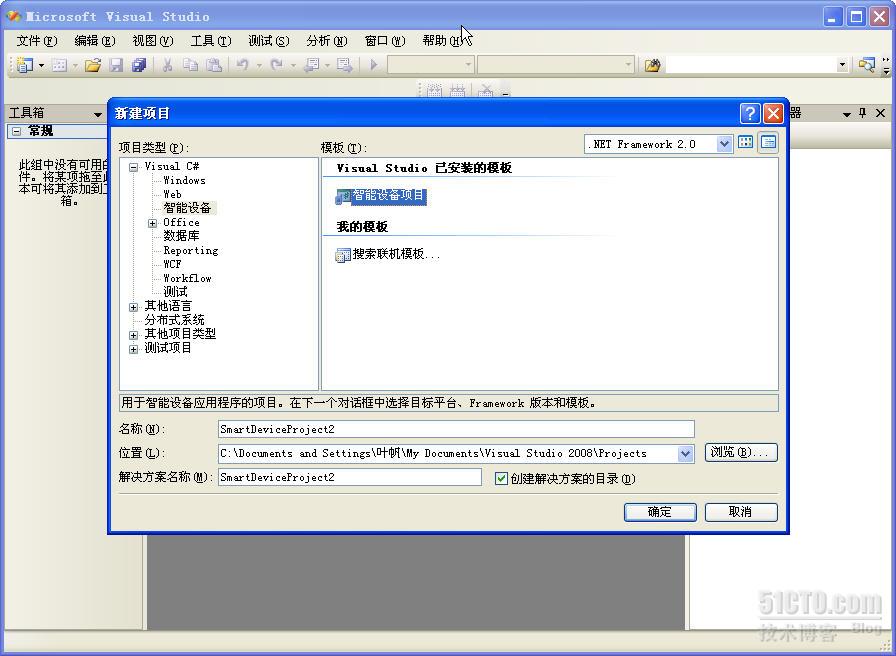
Task: Select Reporting project type
Action: (x=190, y=250)
